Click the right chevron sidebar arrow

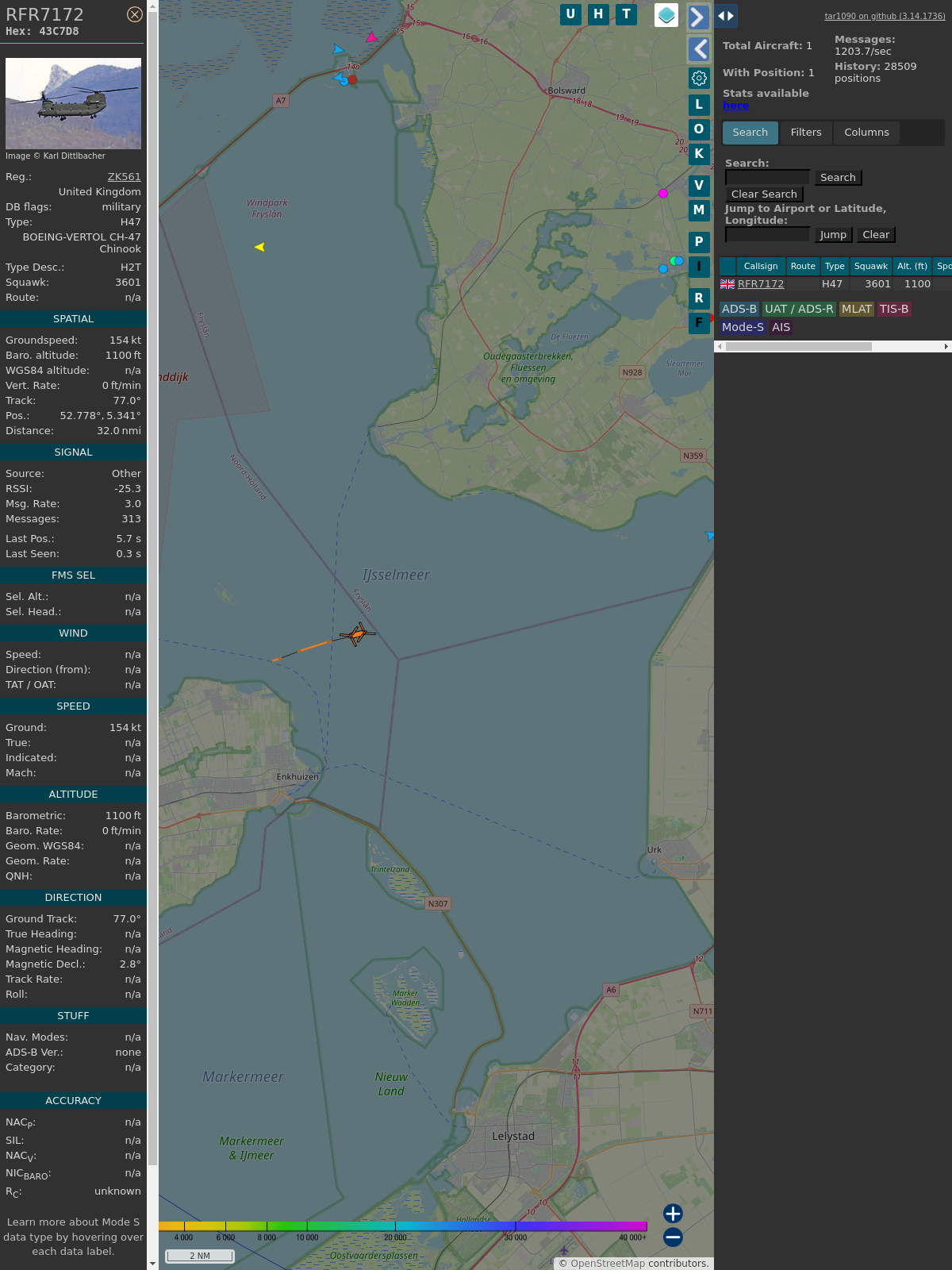(x=698, y=17)
